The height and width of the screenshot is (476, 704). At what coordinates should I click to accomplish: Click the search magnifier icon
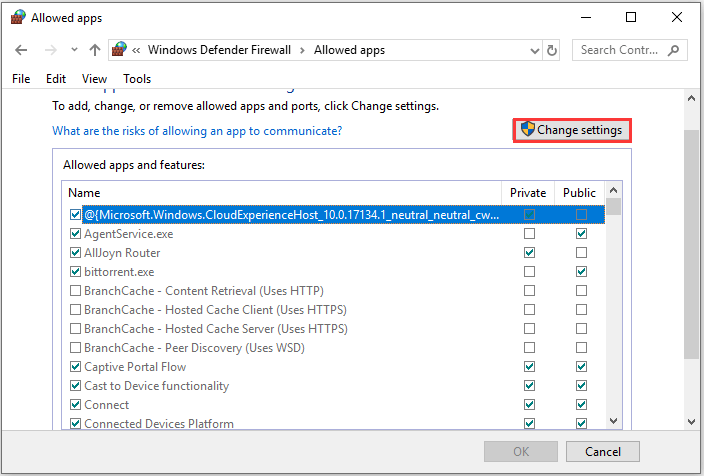(673, 50)
